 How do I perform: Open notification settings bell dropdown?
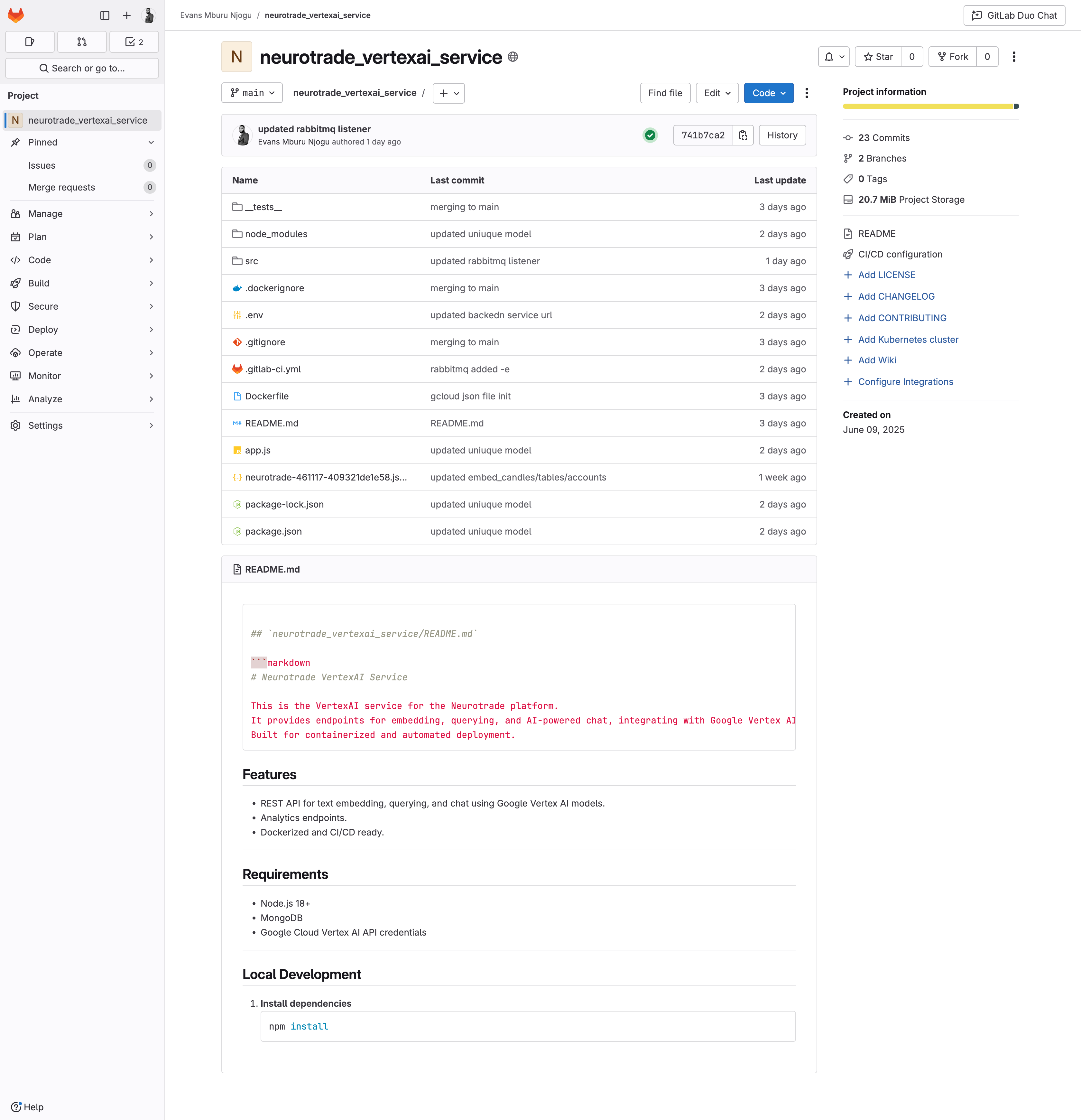(x=834, y=57)
